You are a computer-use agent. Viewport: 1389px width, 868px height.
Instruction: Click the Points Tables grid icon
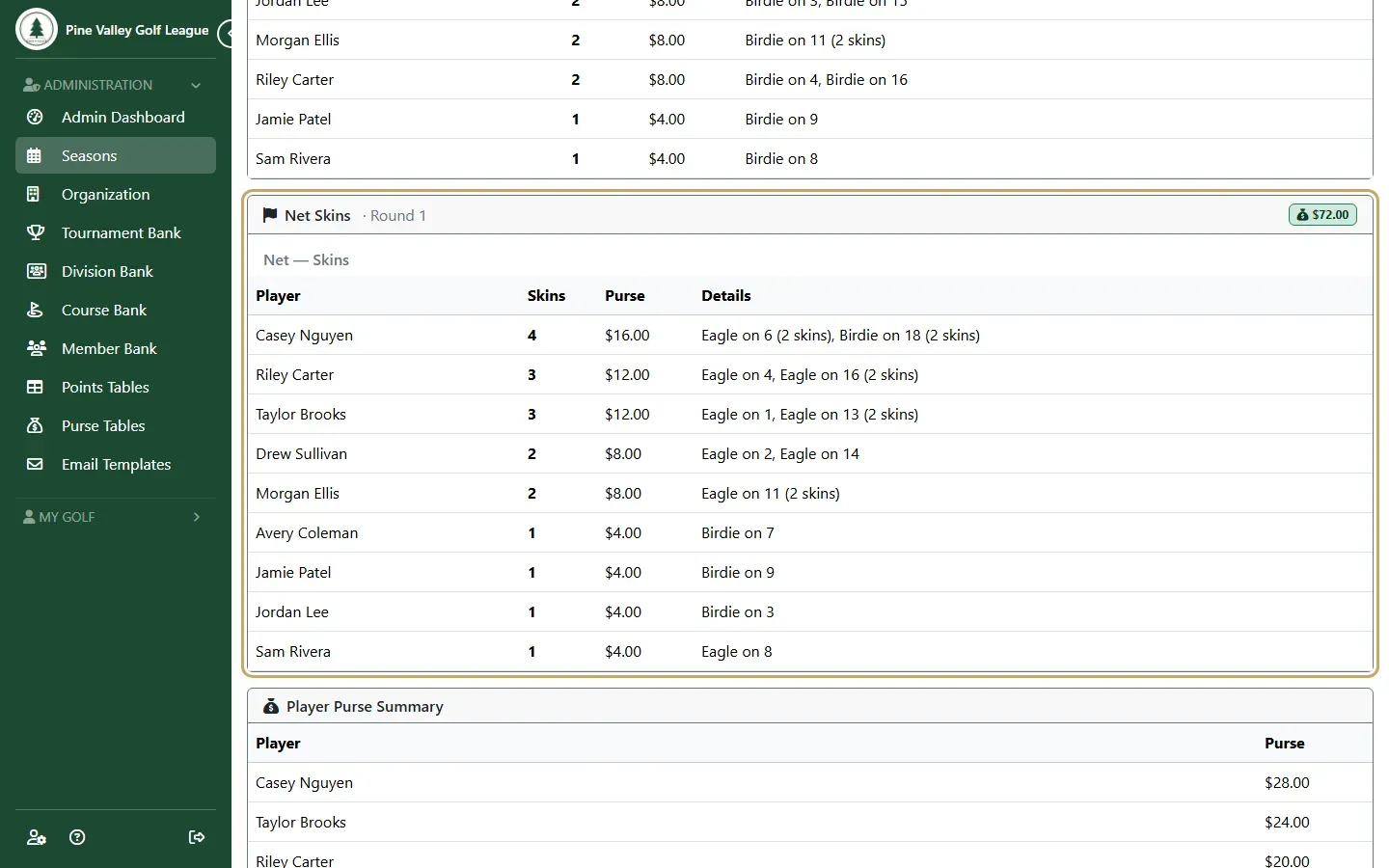click(35, 387)
